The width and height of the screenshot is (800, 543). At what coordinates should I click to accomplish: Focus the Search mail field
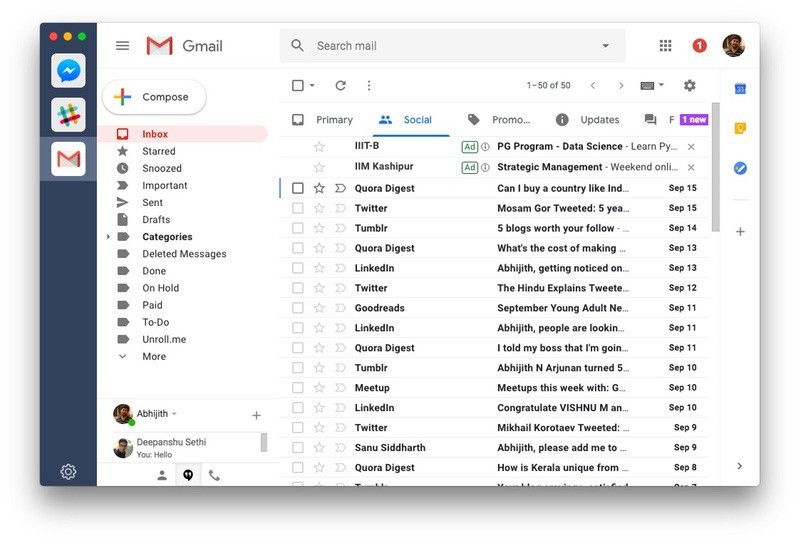[452, 46]
